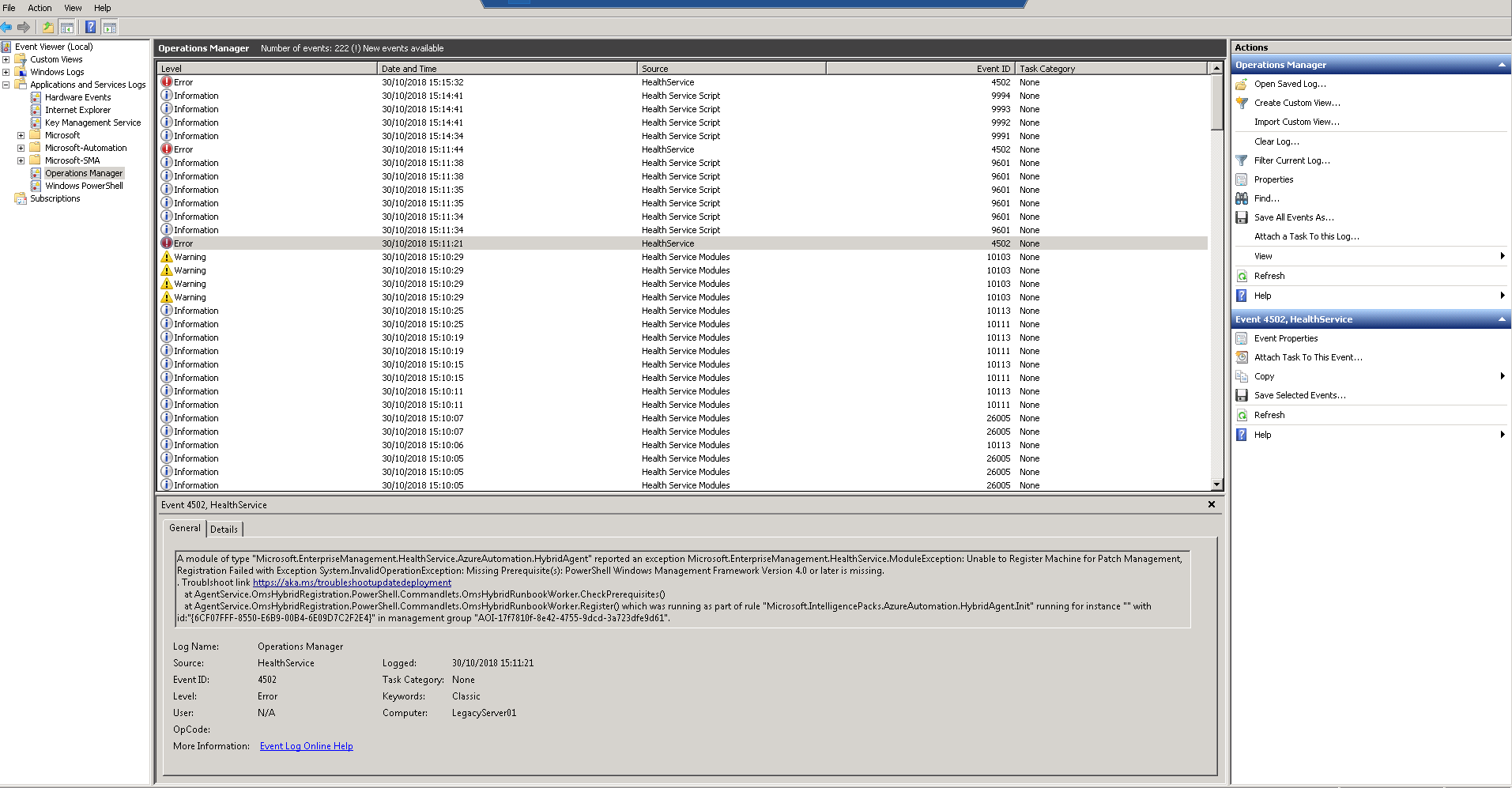Viewport: 1512px width, 788px height.
Task: Toggle the action pane toolbar icon
Action: [110, 27]
